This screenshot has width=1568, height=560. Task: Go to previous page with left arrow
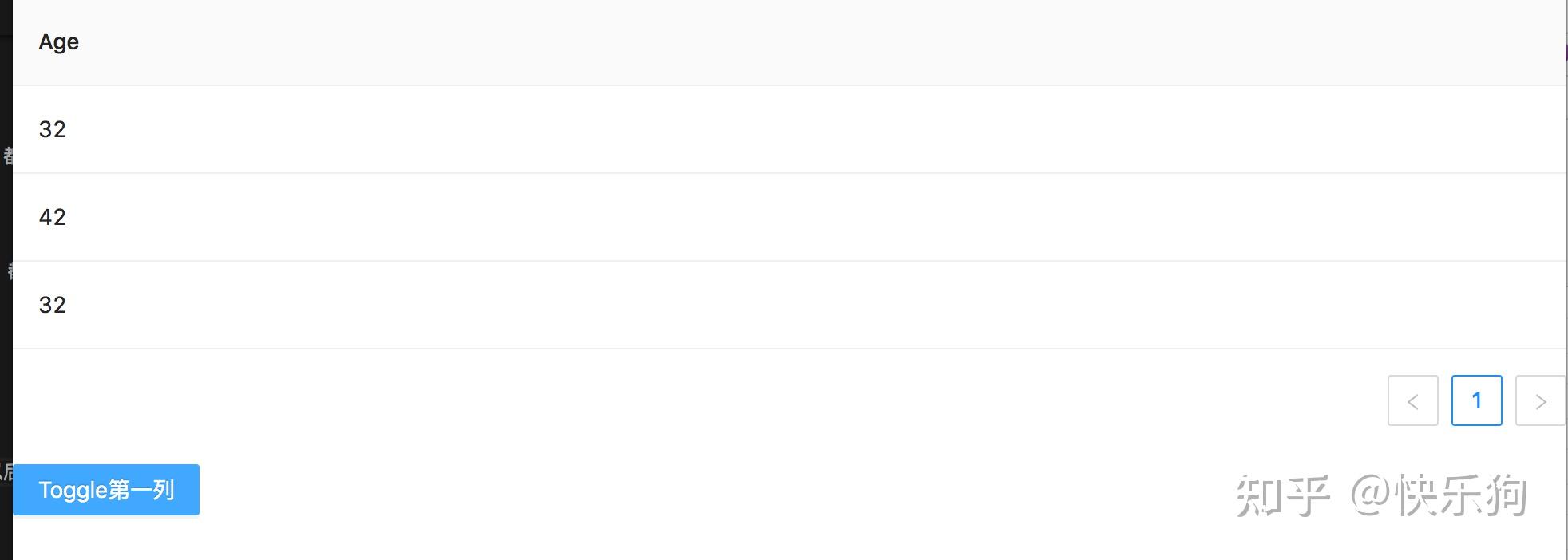tap(1412, 400)
